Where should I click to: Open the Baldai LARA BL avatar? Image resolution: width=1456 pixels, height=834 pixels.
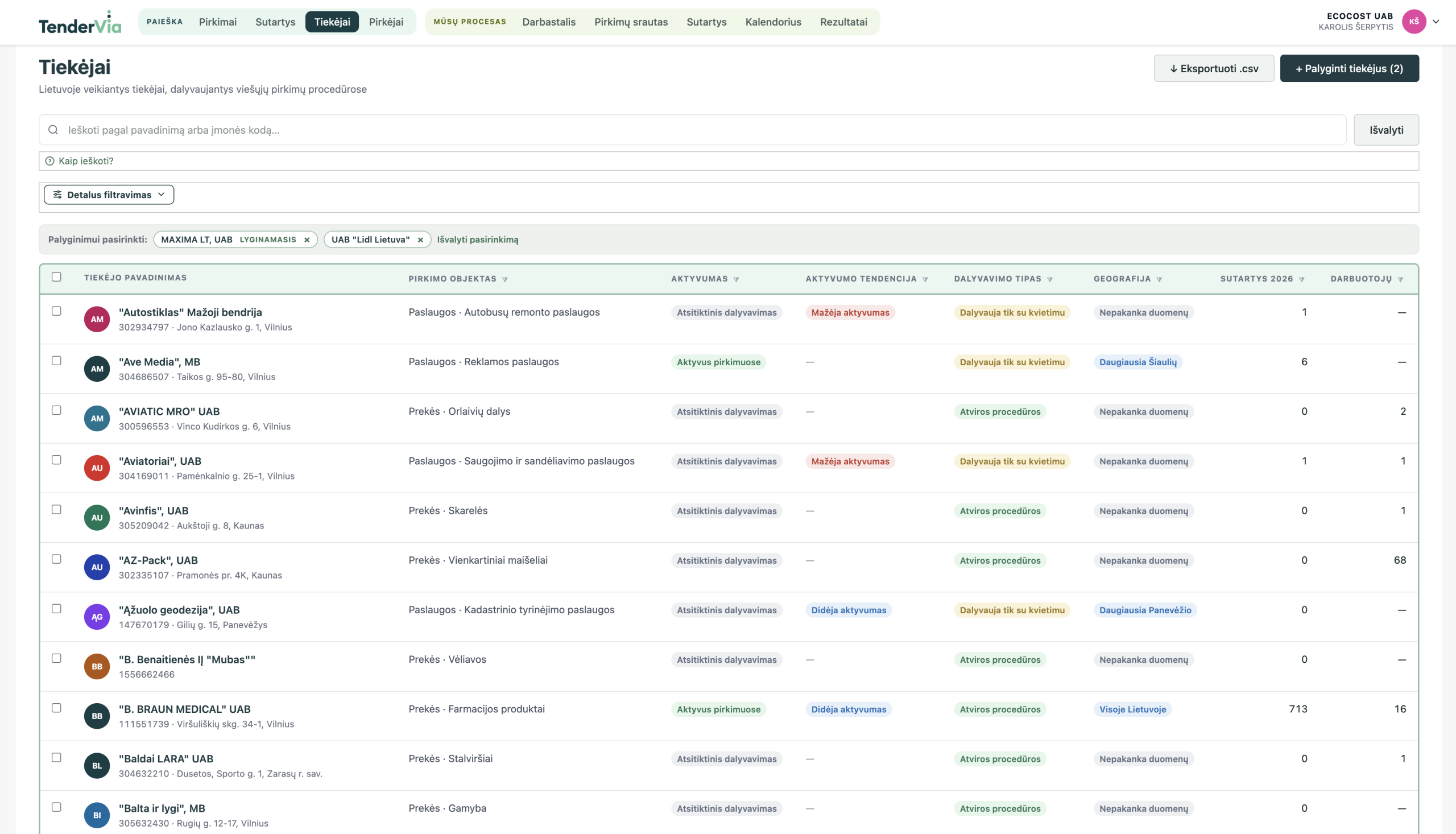(x=97, y=766)
